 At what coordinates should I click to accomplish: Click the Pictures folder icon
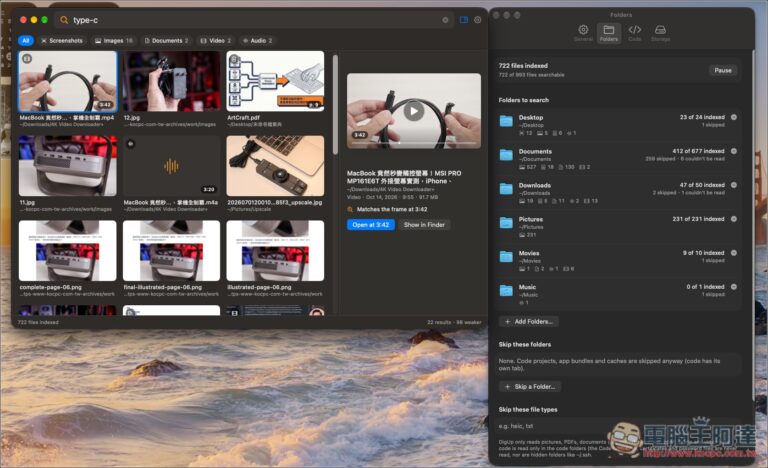506,222
